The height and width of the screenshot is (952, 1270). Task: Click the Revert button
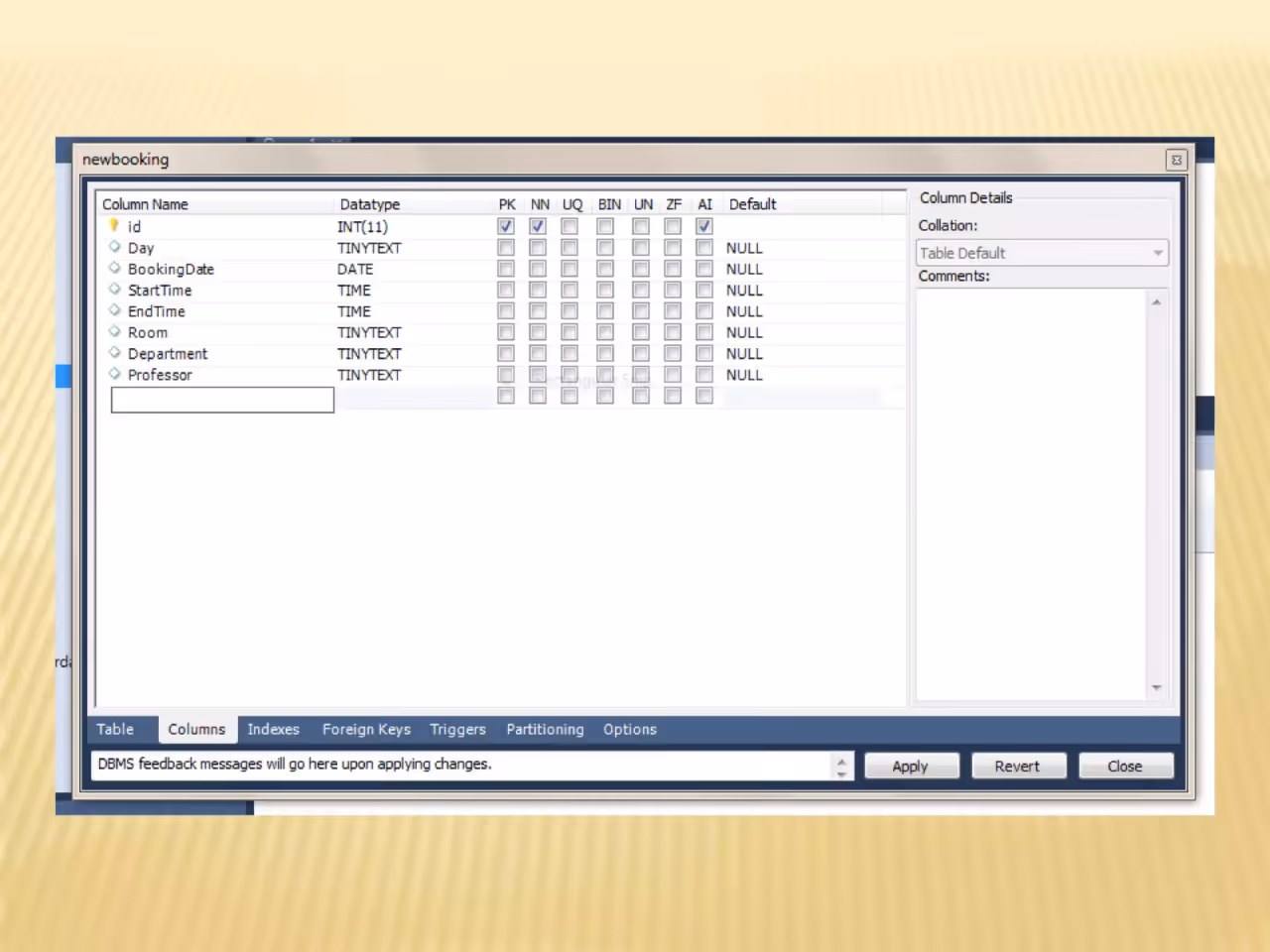(x=1018, y=766)
